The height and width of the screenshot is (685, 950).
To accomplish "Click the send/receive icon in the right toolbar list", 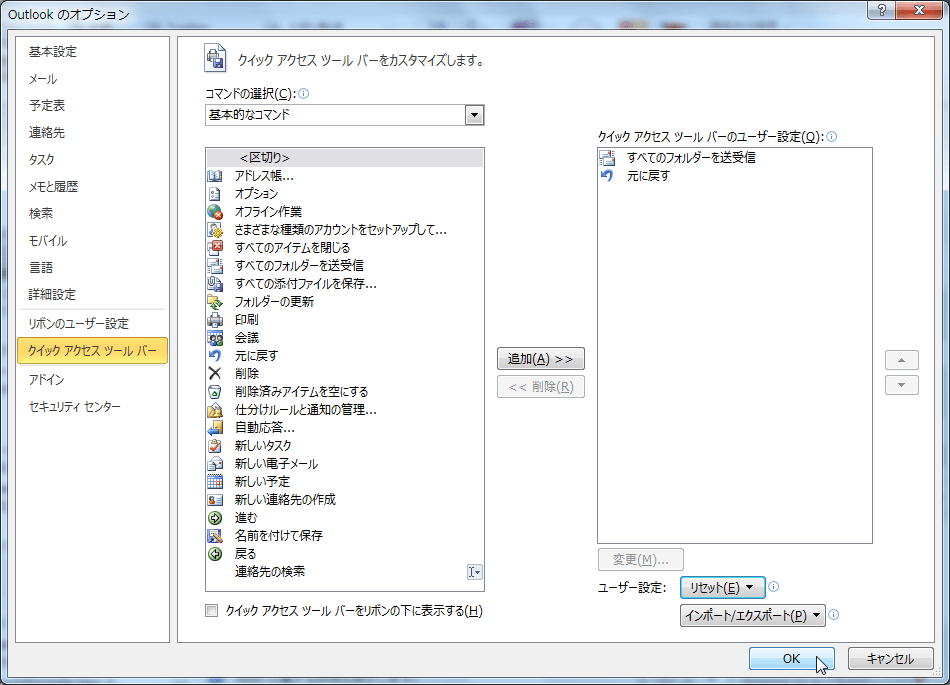I will coord(607,157).
